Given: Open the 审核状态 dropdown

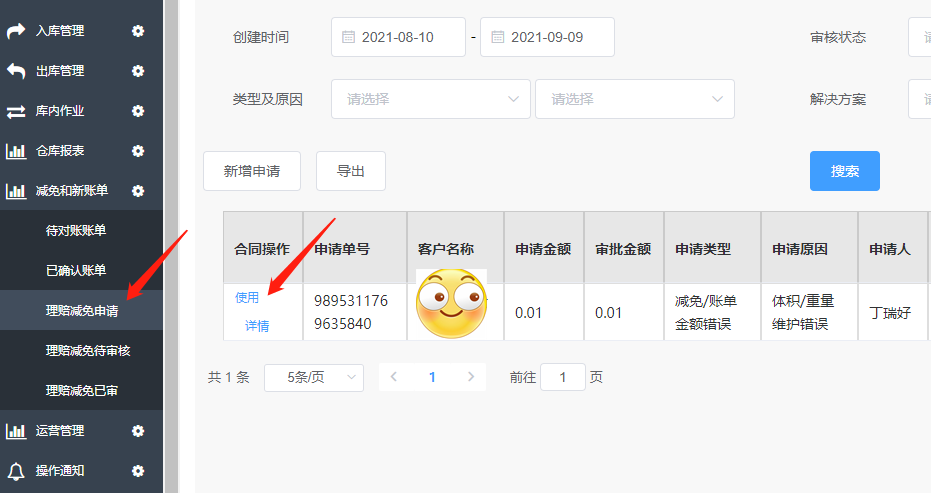Looking at the screenshot, I should pos(920,37).
